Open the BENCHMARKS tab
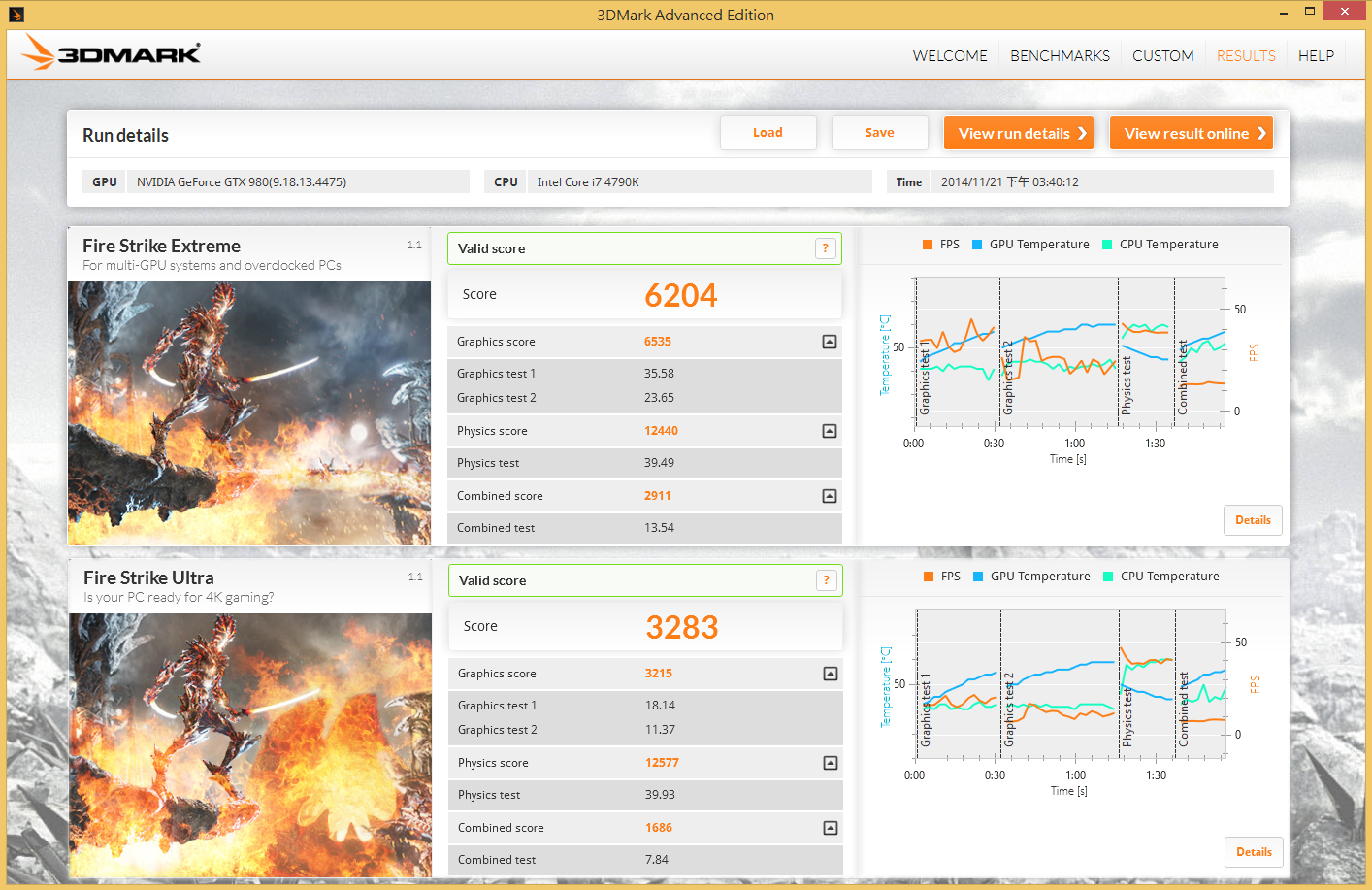This screenshot has width=1372, height=890. [x=1060, y=56]
